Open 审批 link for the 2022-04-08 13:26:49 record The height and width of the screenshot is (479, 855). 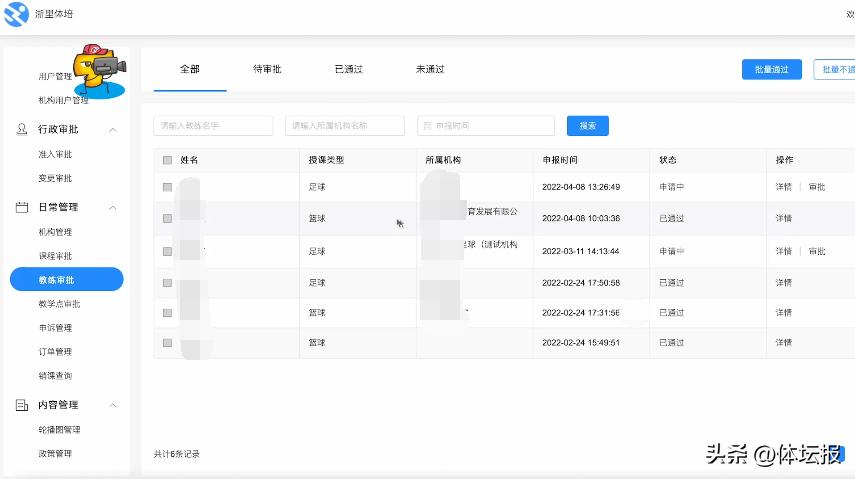pyautogui.click(x=817, y=187)
